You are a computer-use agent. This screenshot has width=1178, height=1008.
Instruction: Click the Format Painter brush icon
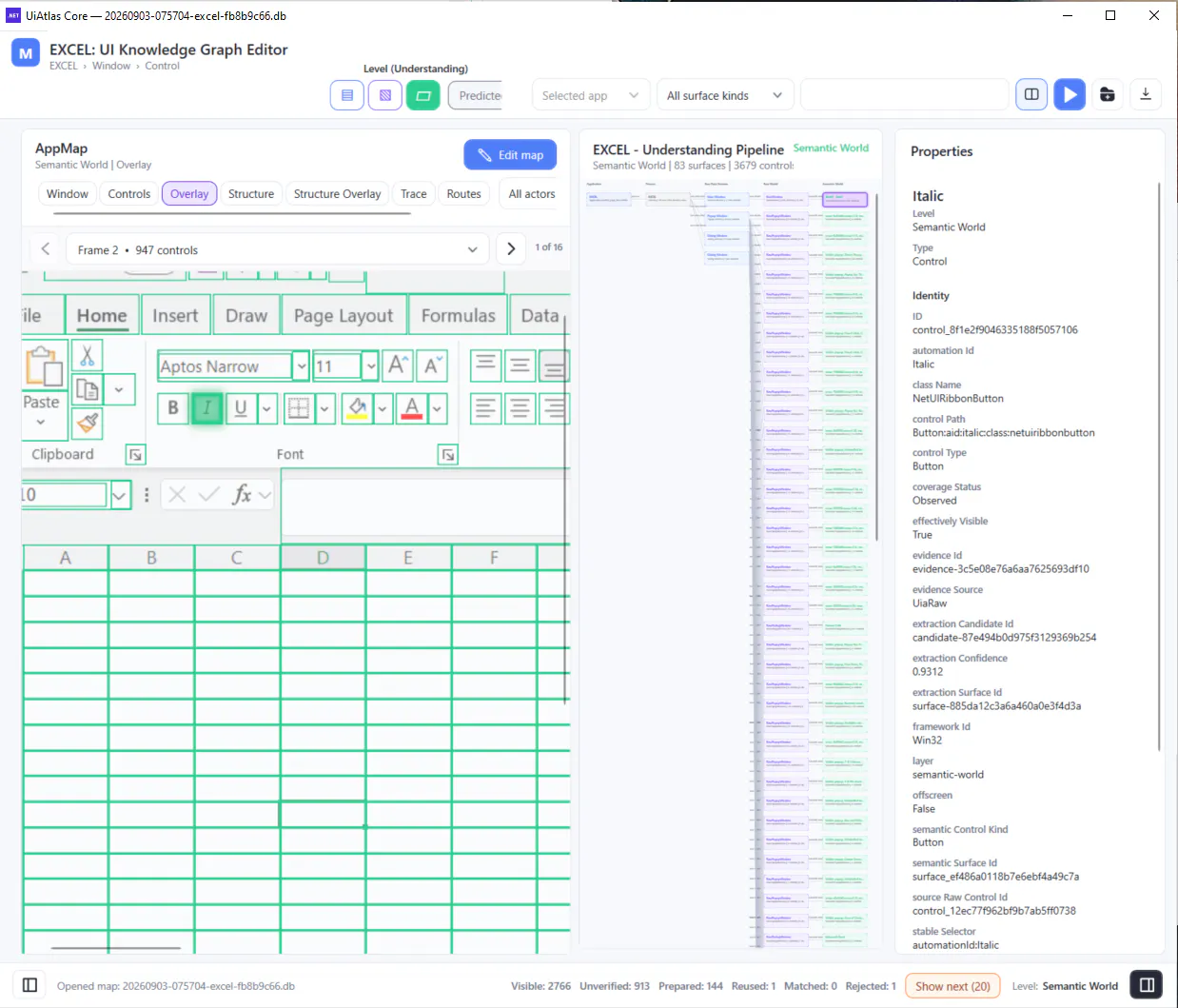coord(87,423)
